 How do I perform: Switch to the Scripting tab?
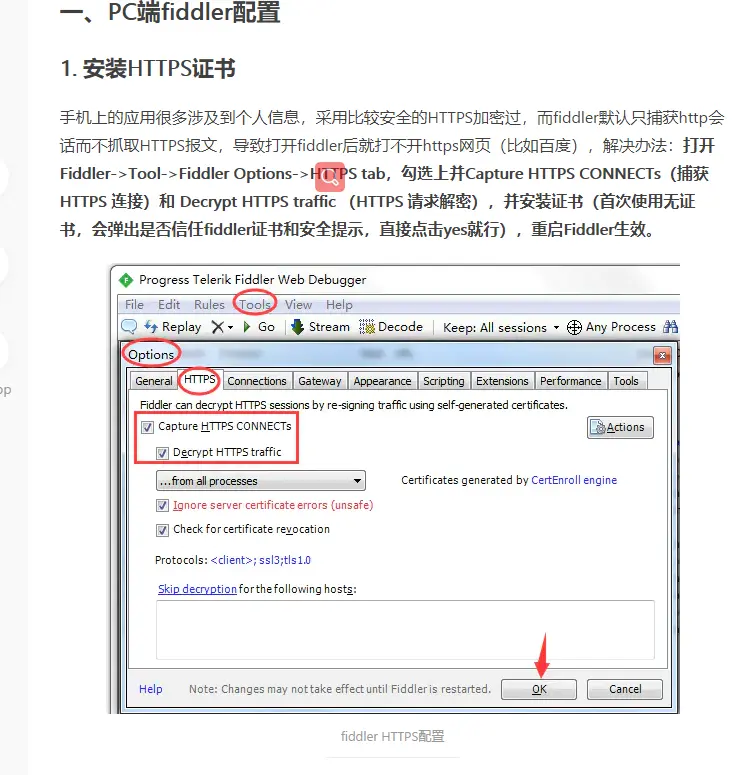tap(444, 381)
